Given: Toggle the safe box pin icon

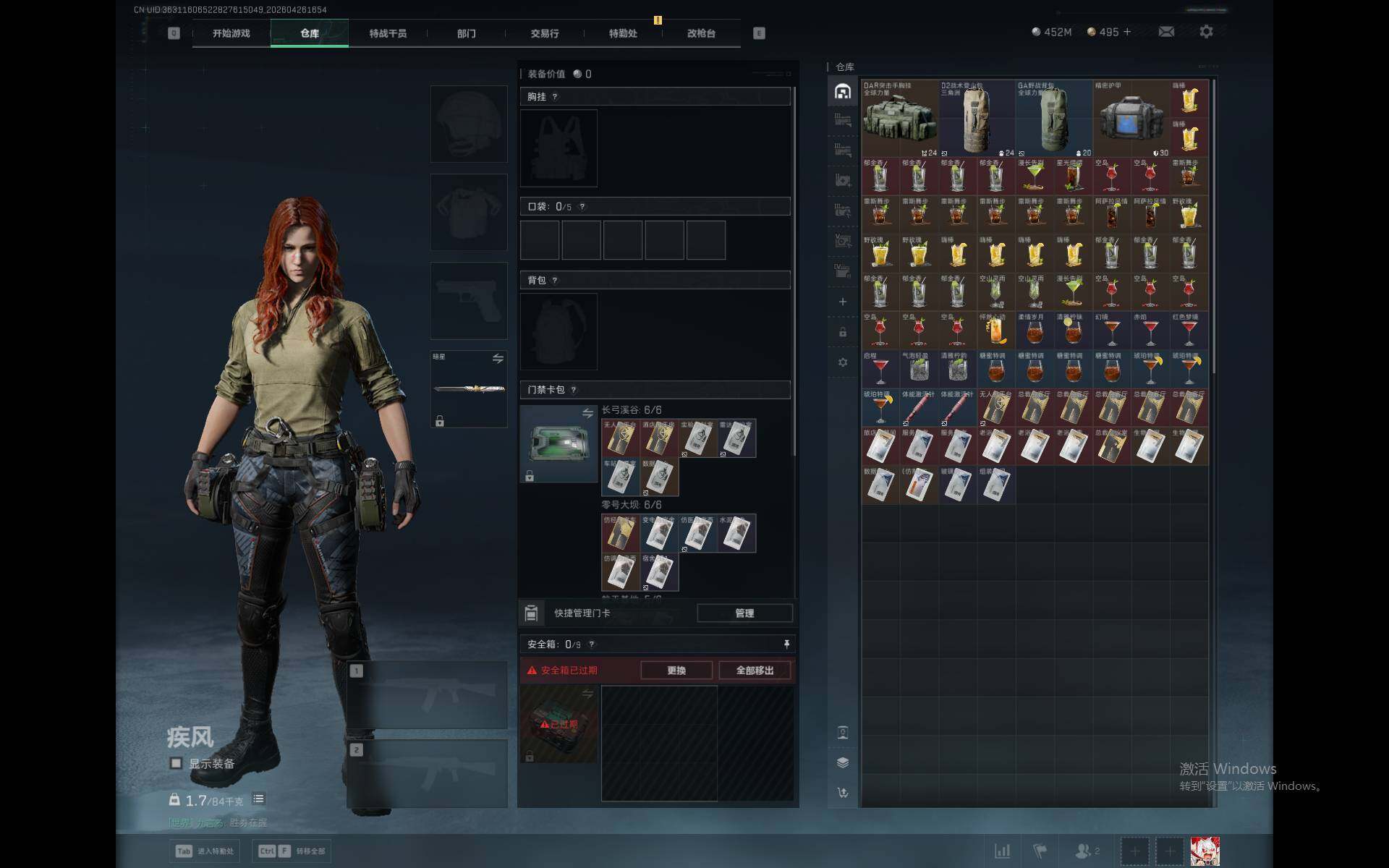Looking at the screenshot, I should (786, 644).
